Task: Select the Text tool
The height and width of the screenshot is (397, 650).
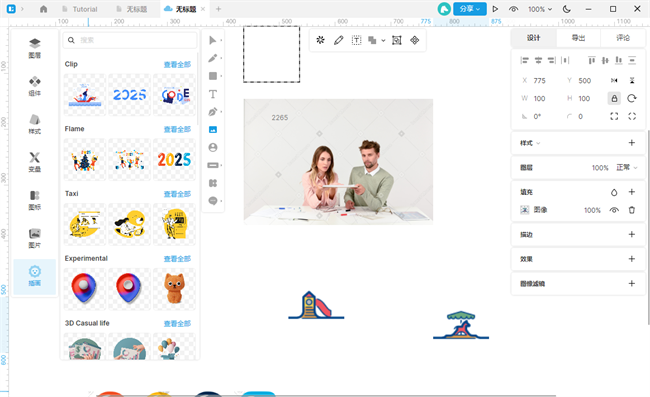Action: (213, 94)
